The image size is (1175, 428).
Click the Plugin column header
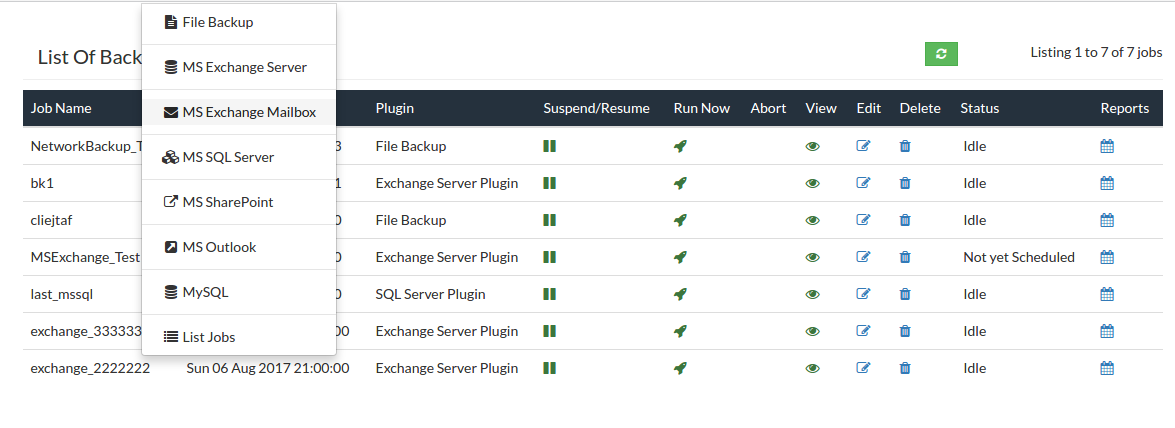click(x=395, y=109)
